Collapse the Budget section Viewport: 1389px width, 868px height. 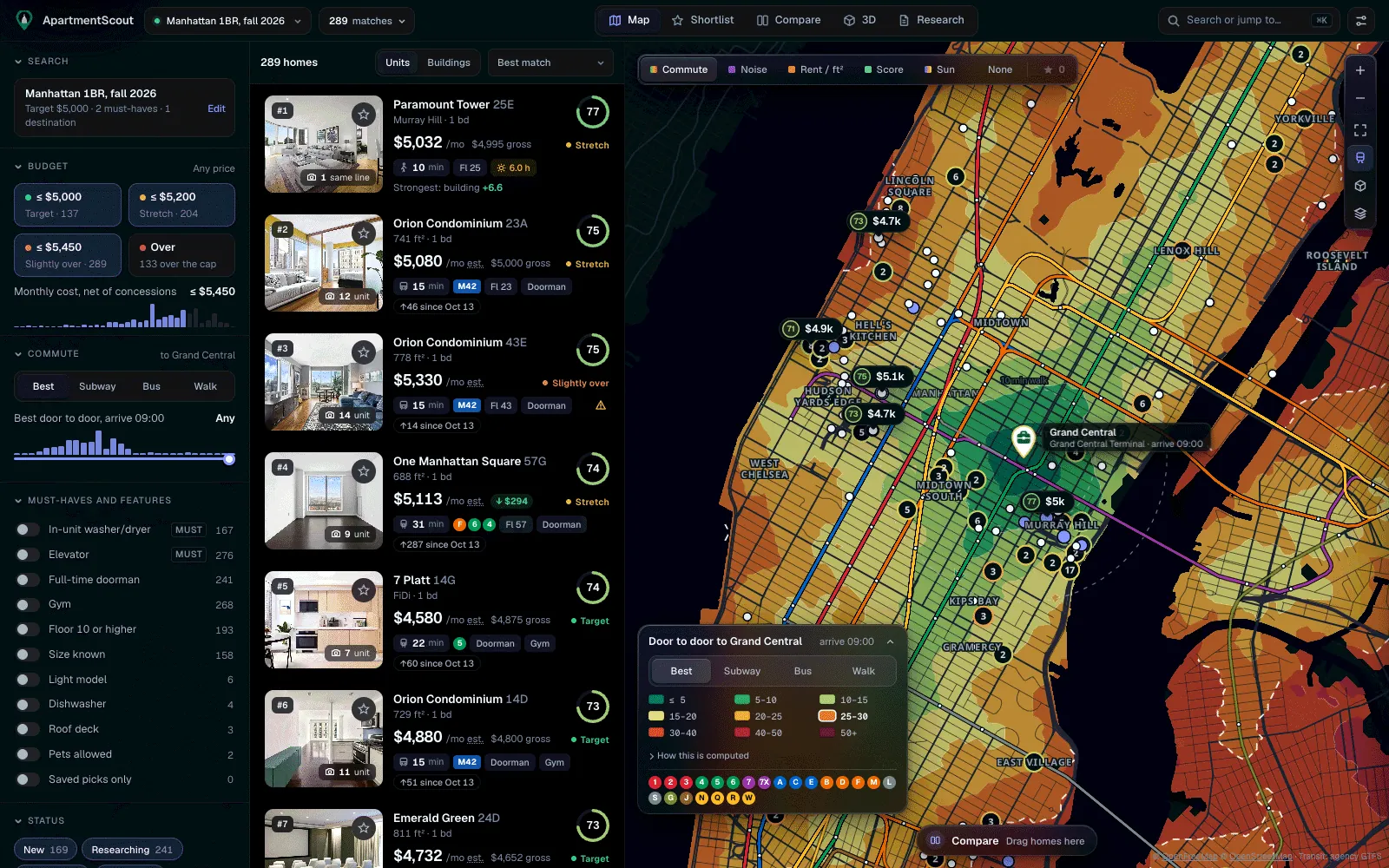pos(41,166)
